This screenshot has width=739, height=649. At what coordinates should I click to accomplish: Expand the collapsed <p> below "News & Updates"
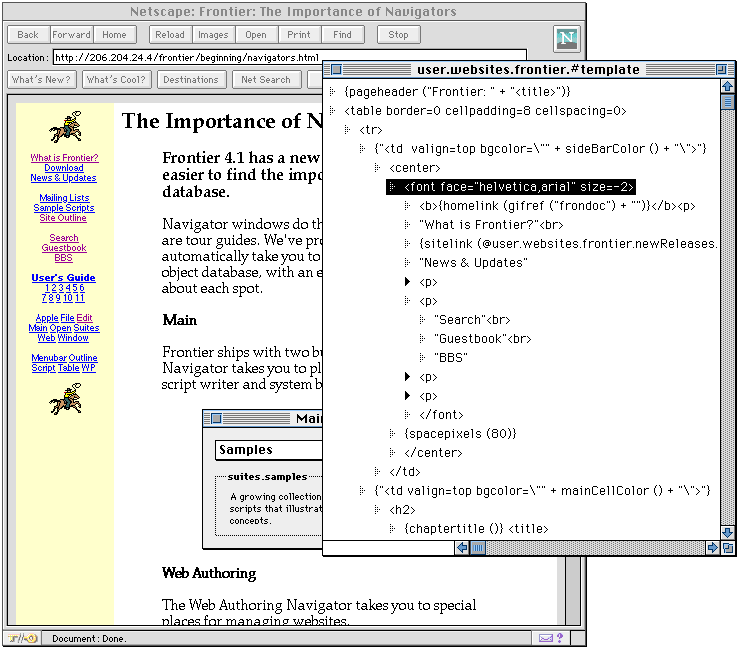pos(408,282)
